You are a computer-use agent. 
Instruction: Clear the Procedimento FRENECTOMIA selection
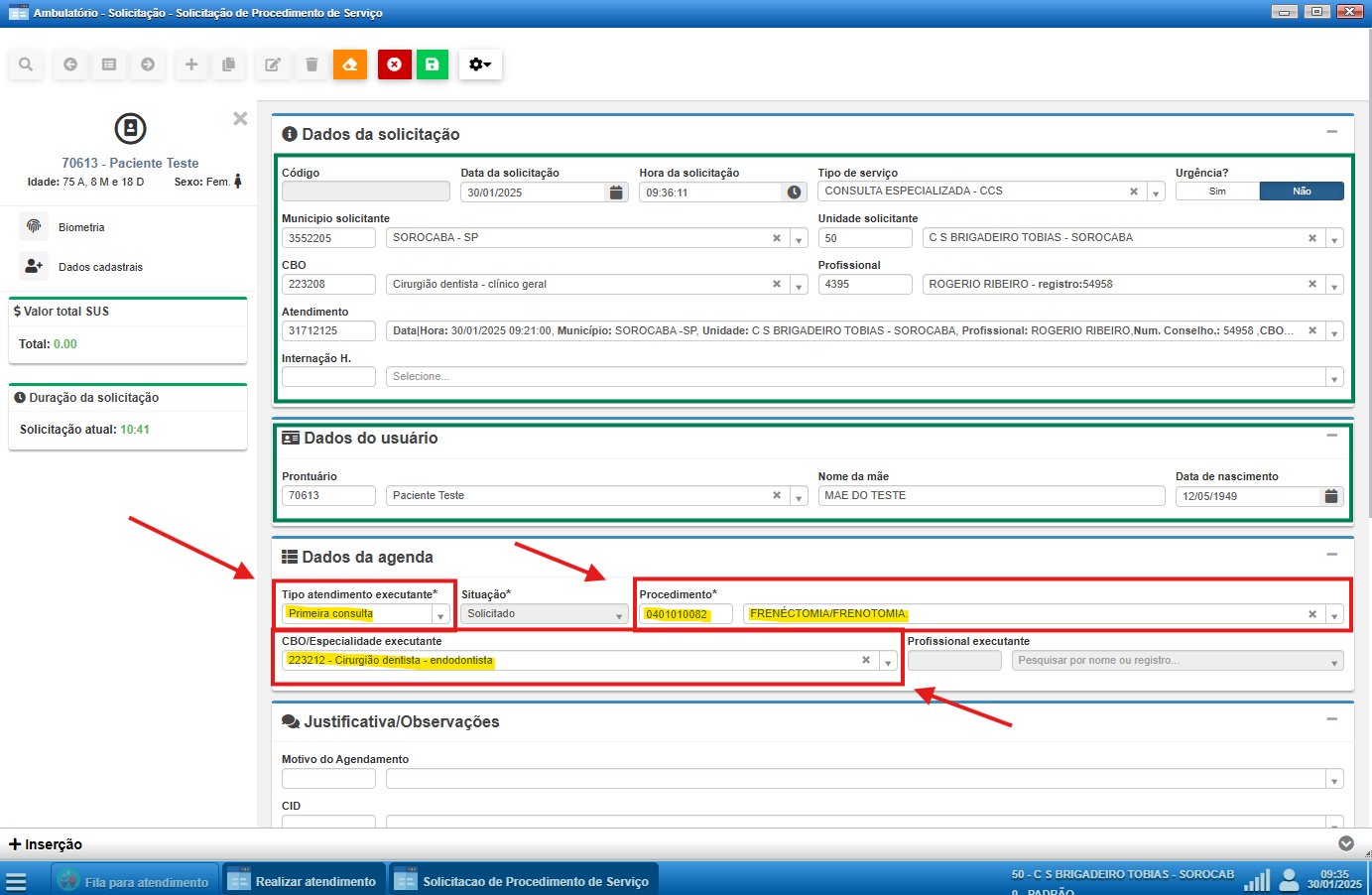pyautogui.click(x=1311, y=614)
